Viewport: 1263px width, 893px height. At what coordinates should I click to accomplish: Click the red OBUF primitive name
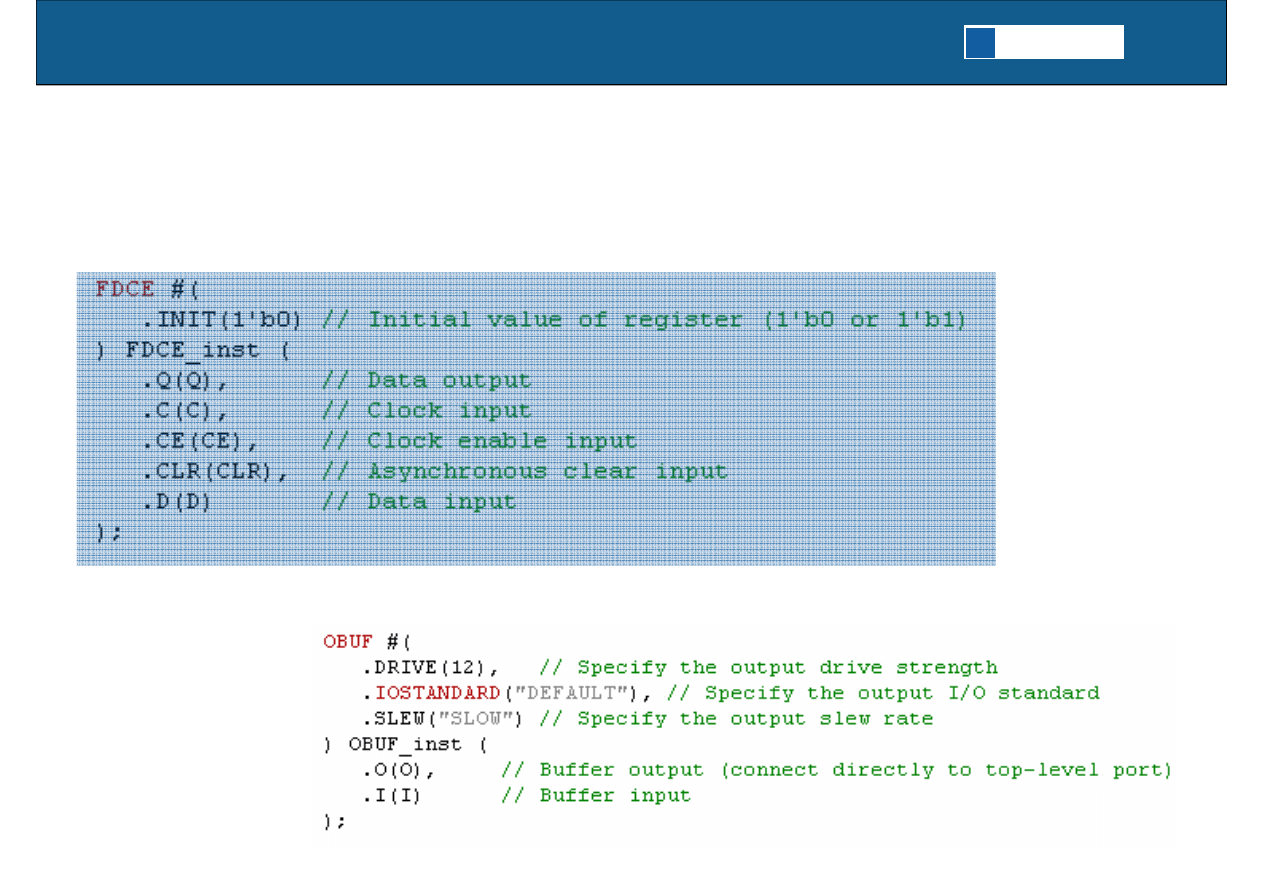tap(348, 641)
